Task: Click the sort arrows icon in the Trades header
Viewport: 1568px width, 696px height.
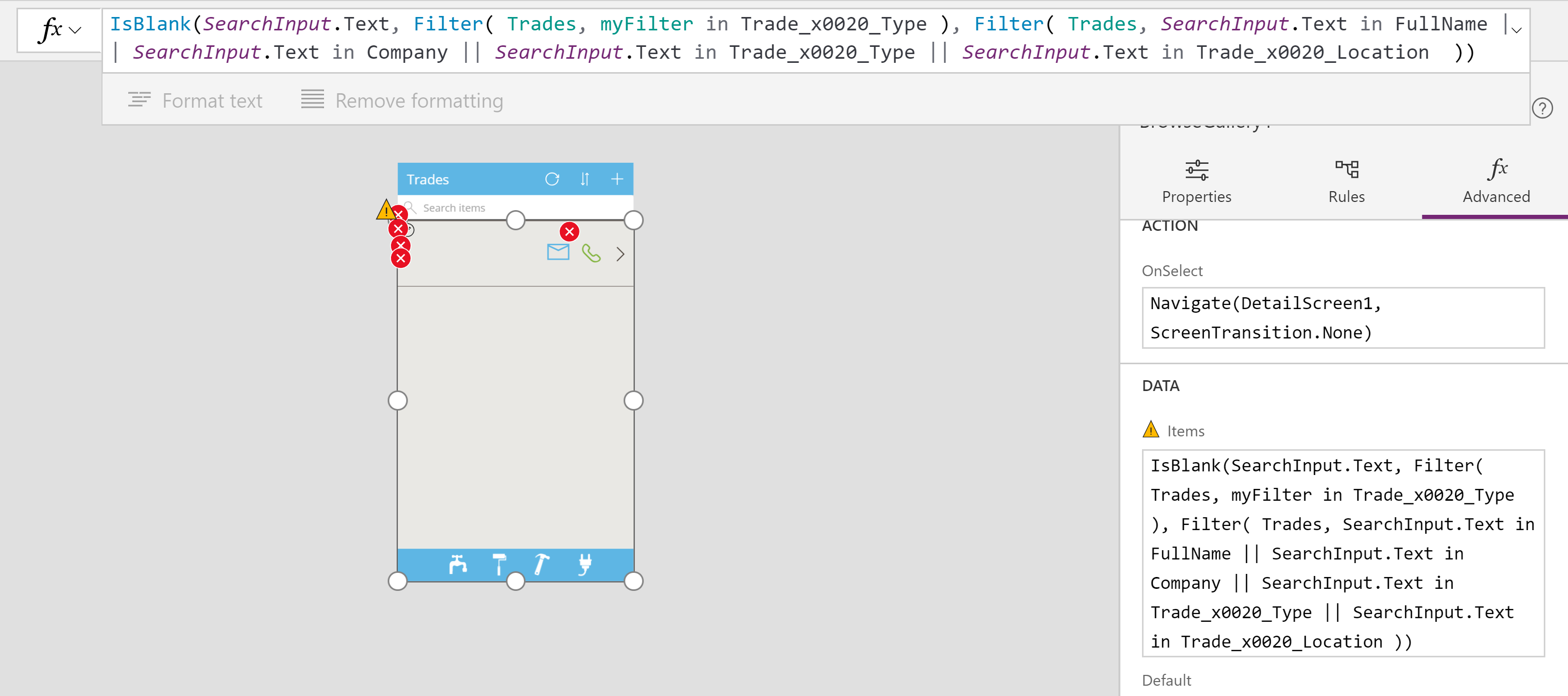Action: tap(584, 179)
